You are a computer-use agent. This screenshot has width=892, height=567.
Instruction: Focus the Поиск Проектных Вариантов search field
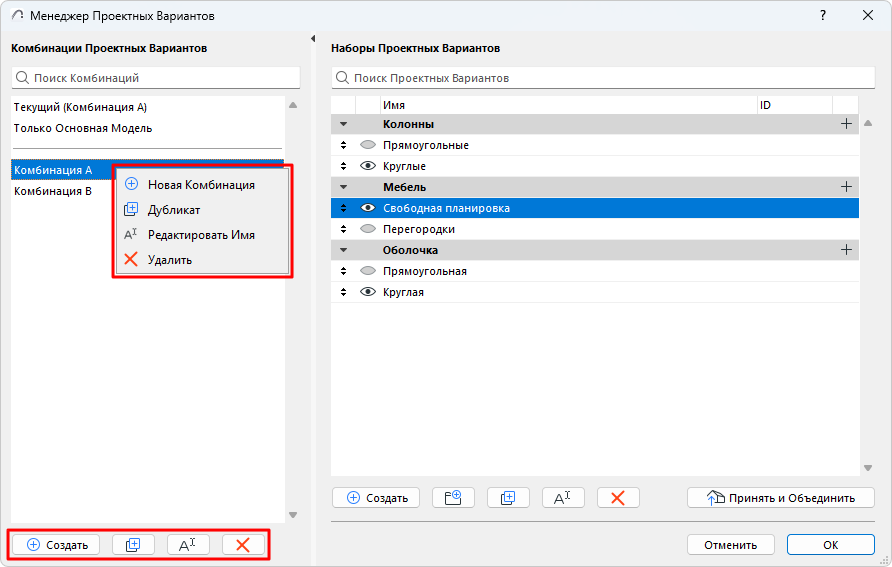600,78
